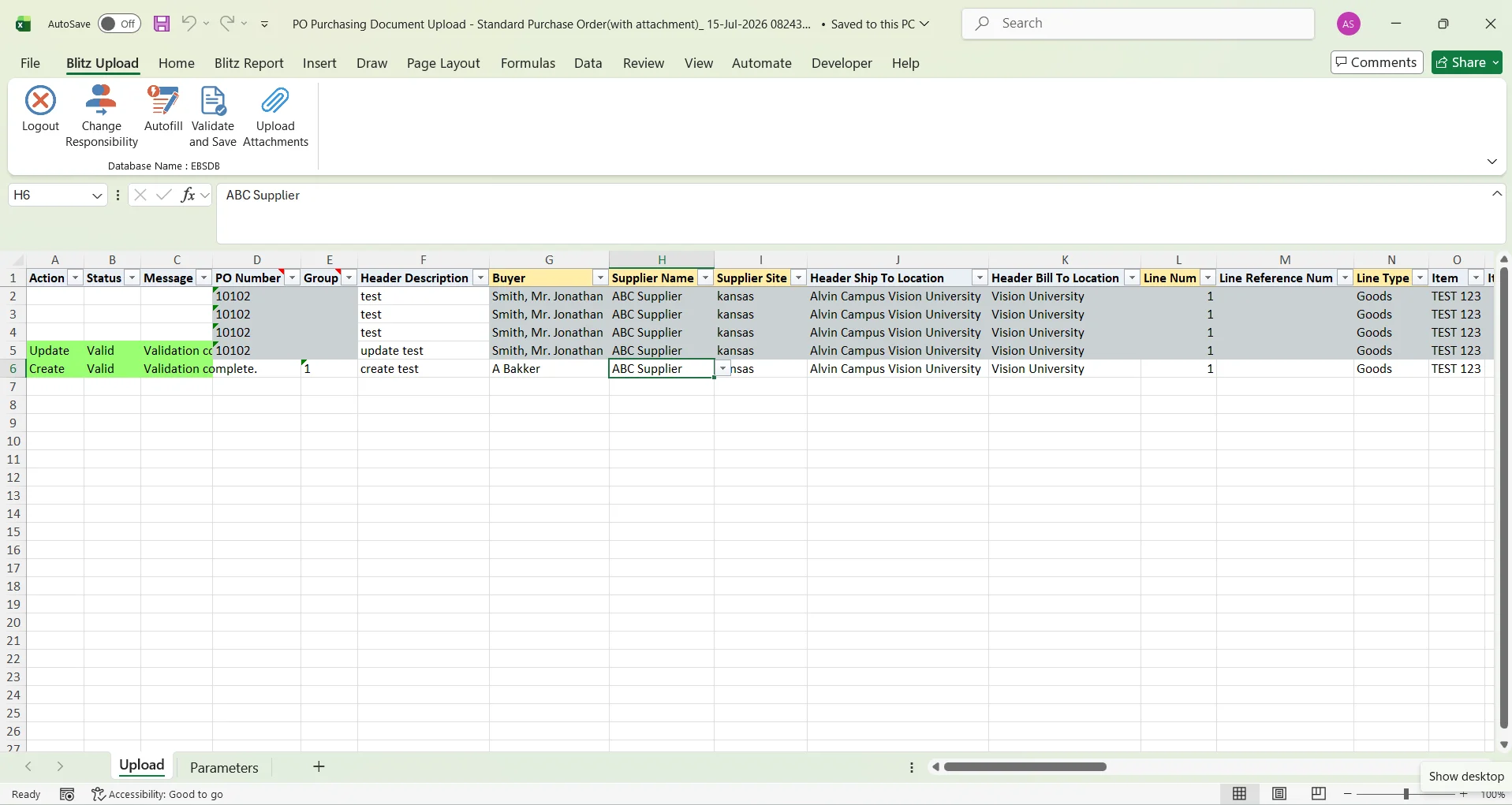Click the Insert Function fx icon
1512x805 pixels.
coord(188,195)
